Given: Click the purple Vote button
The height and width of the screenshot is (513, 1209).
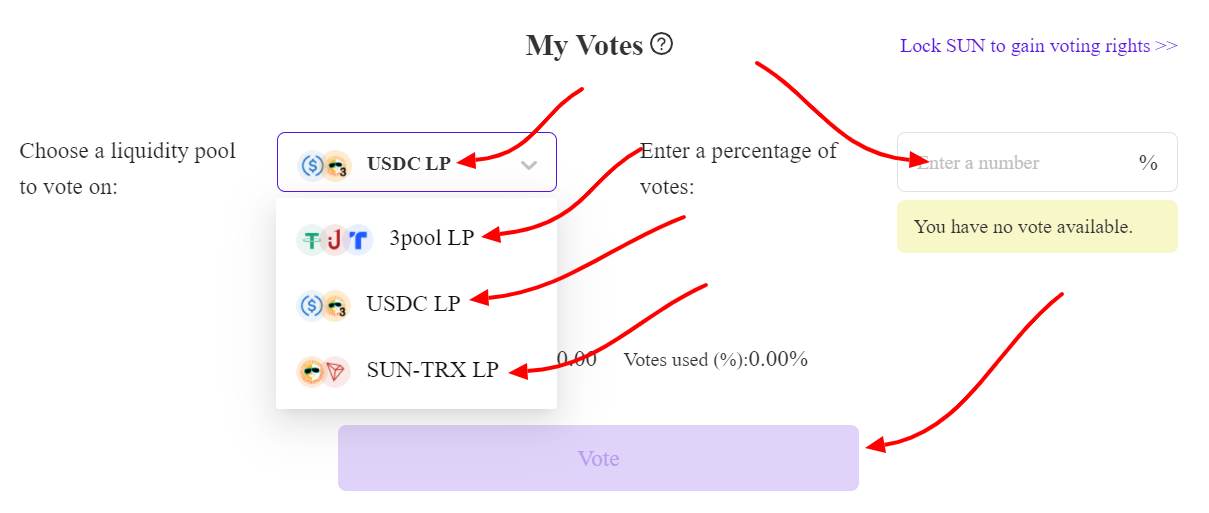Looking at the screenshot, I should 598,458.
